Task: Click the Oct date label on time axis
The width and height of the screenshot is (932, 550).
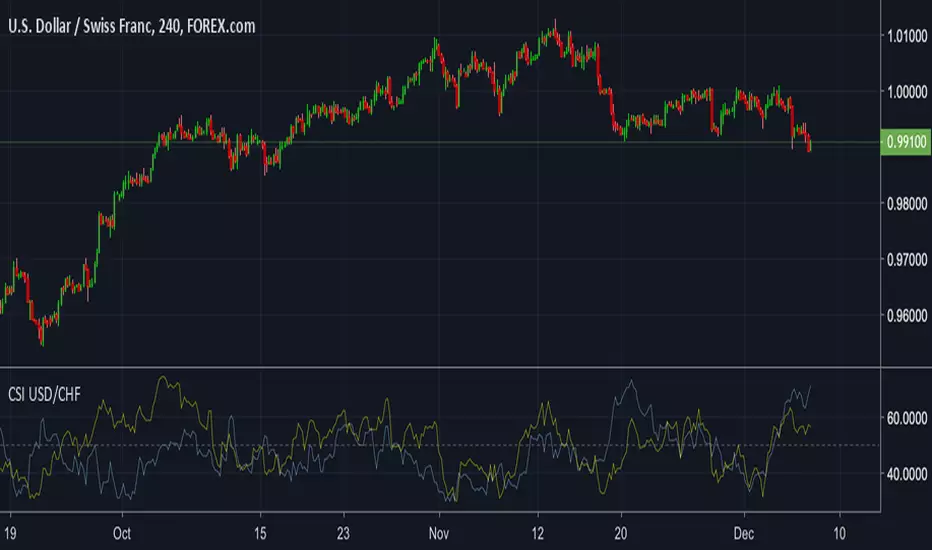Action: pos(122,533)
